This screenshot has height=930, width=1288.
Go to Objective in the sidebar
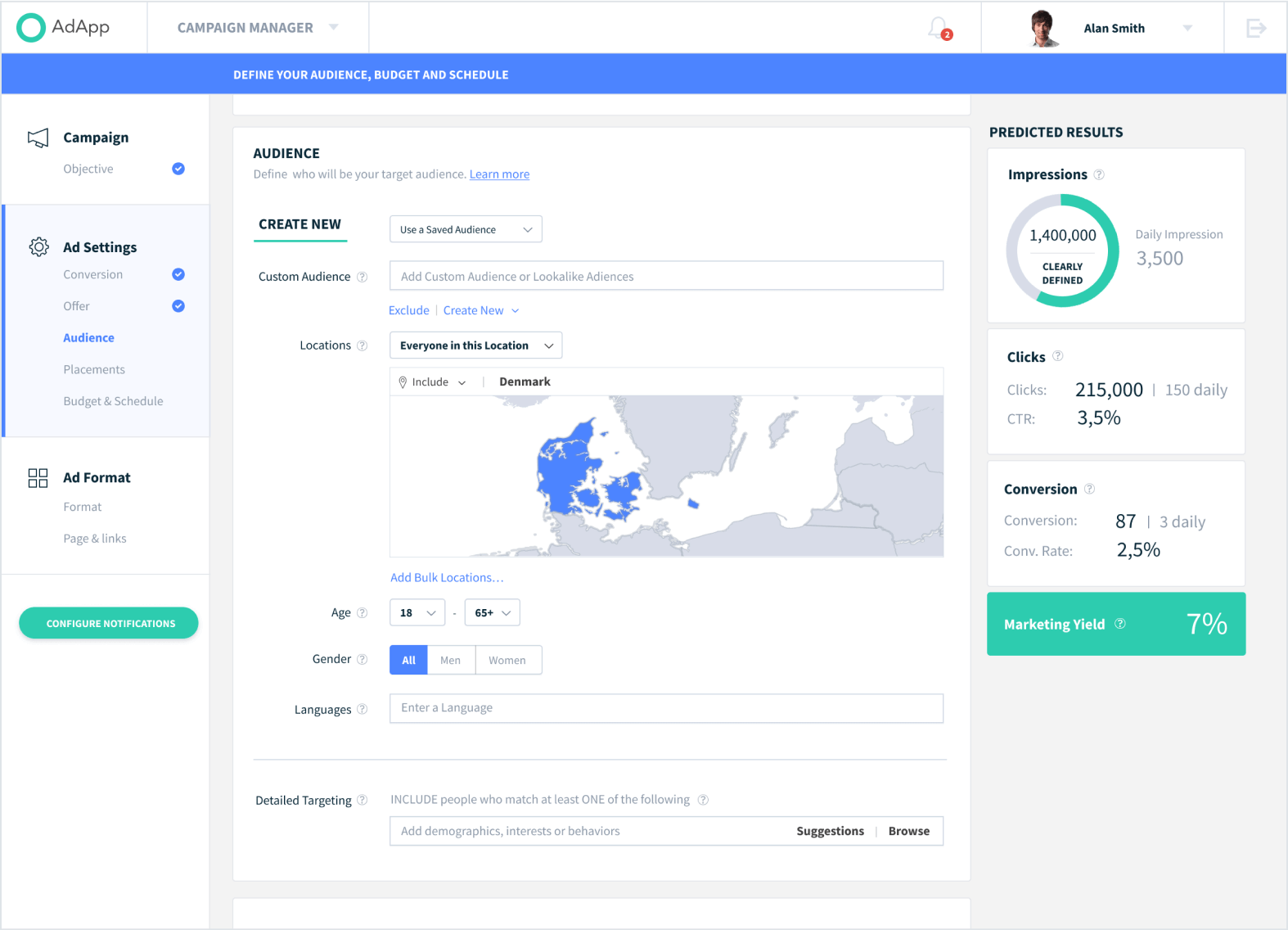[x=88, y=169]
